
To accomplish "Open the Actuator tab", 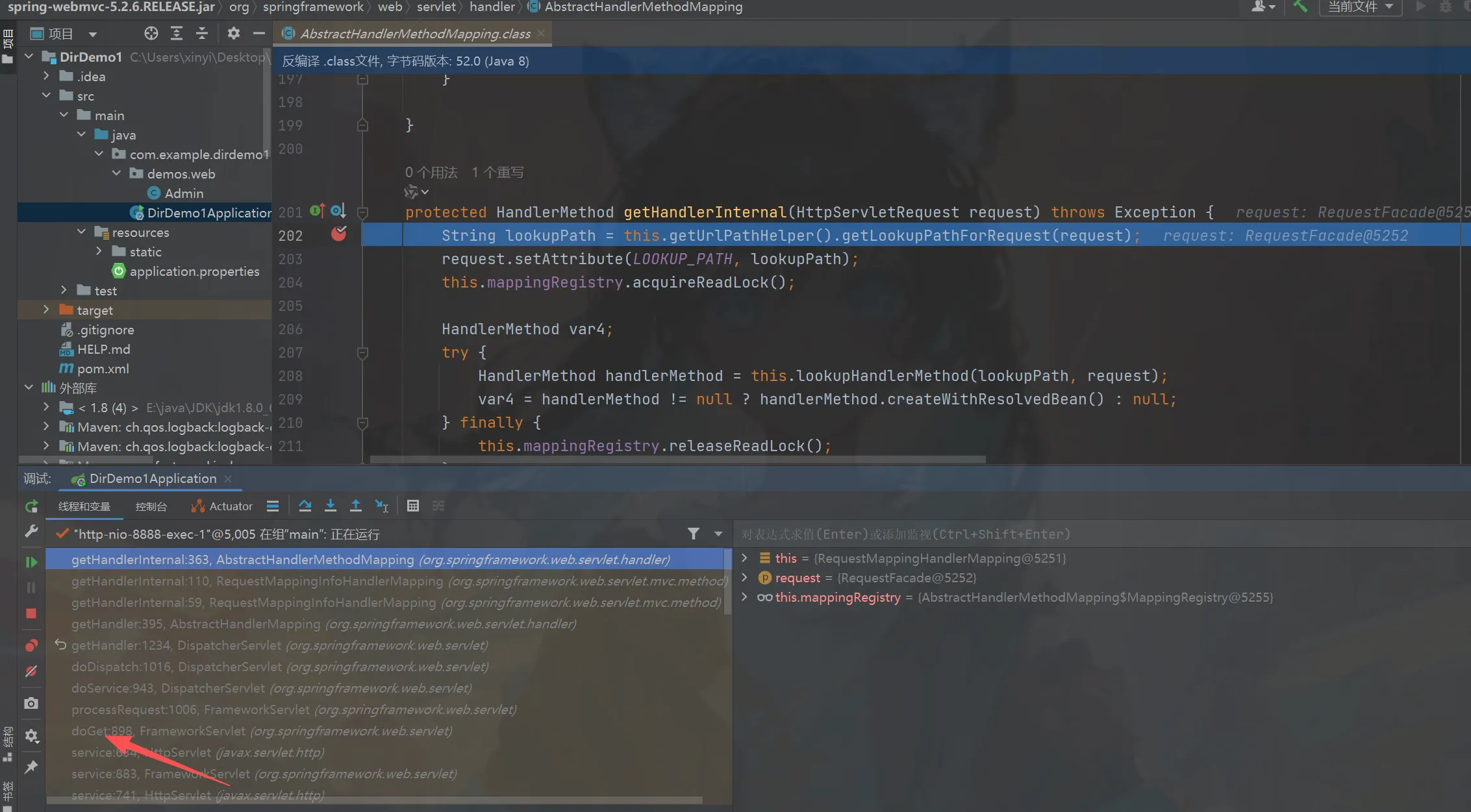I will [222, 506].
